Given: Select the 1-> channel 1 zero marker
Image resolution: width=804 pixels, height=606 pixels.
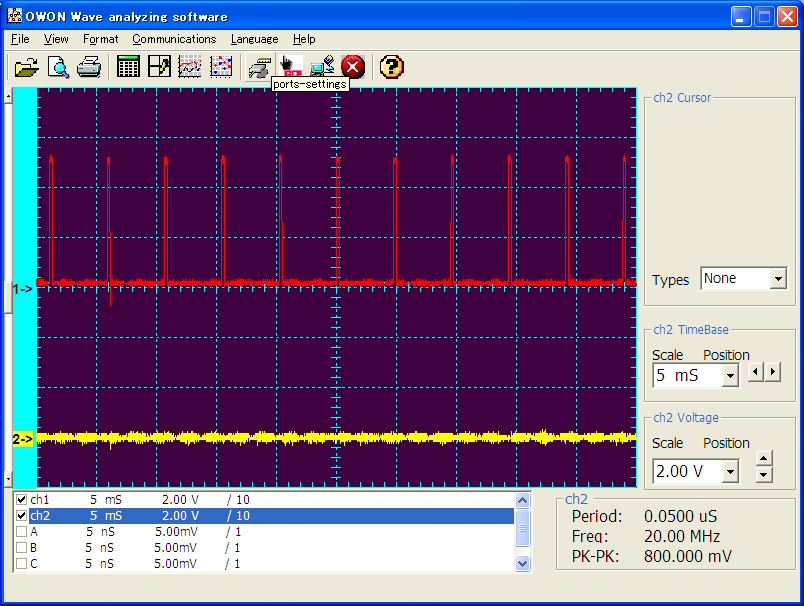Looking at the screenshot, I should [x=23, y=289].
